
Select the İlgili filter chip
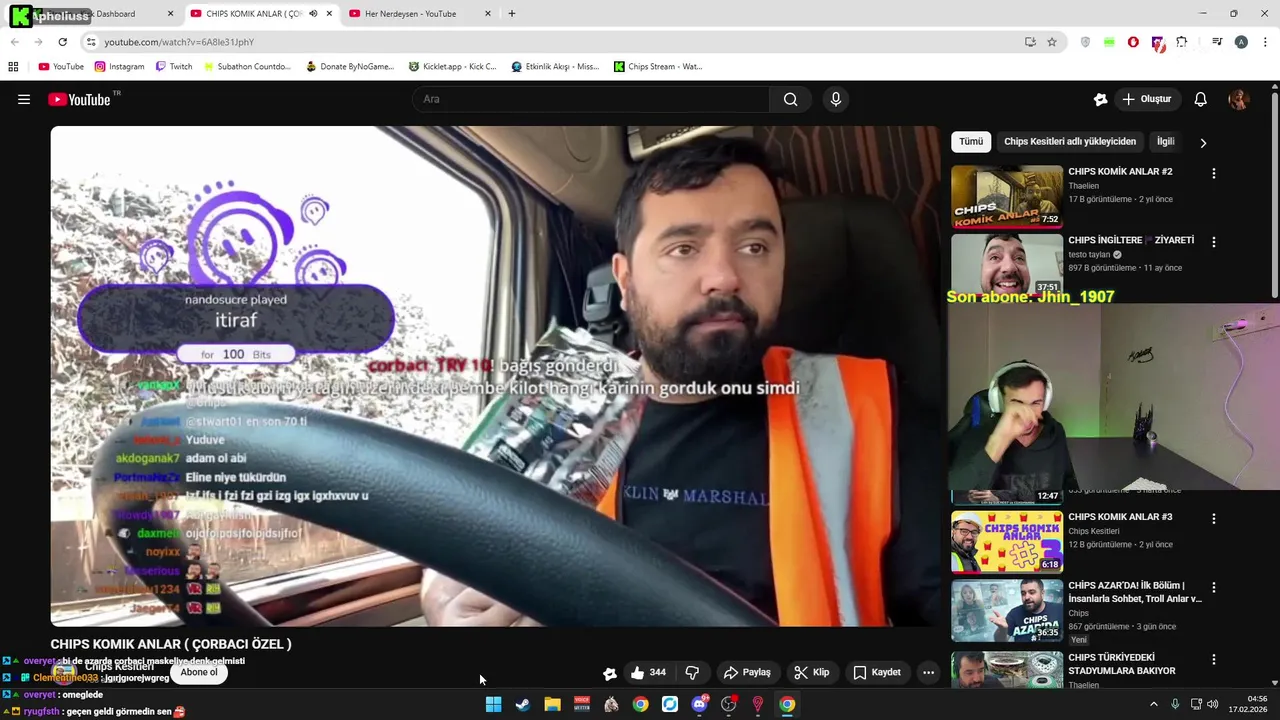(1165, 142)
